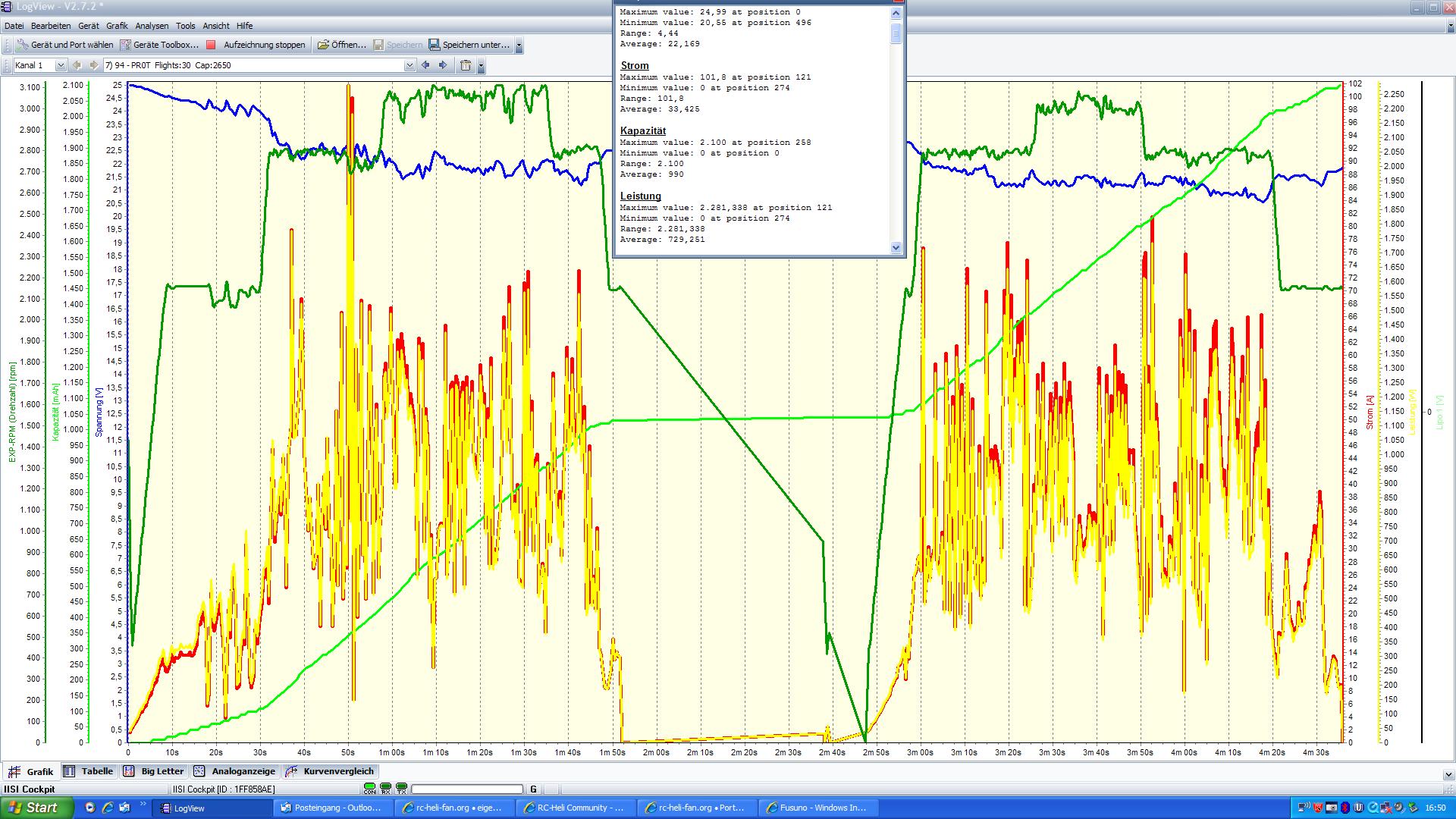Switch to RC-Heli Community browser taskbar button
The width and height of the screenshot is (1456, 819).
click(575, 808)
